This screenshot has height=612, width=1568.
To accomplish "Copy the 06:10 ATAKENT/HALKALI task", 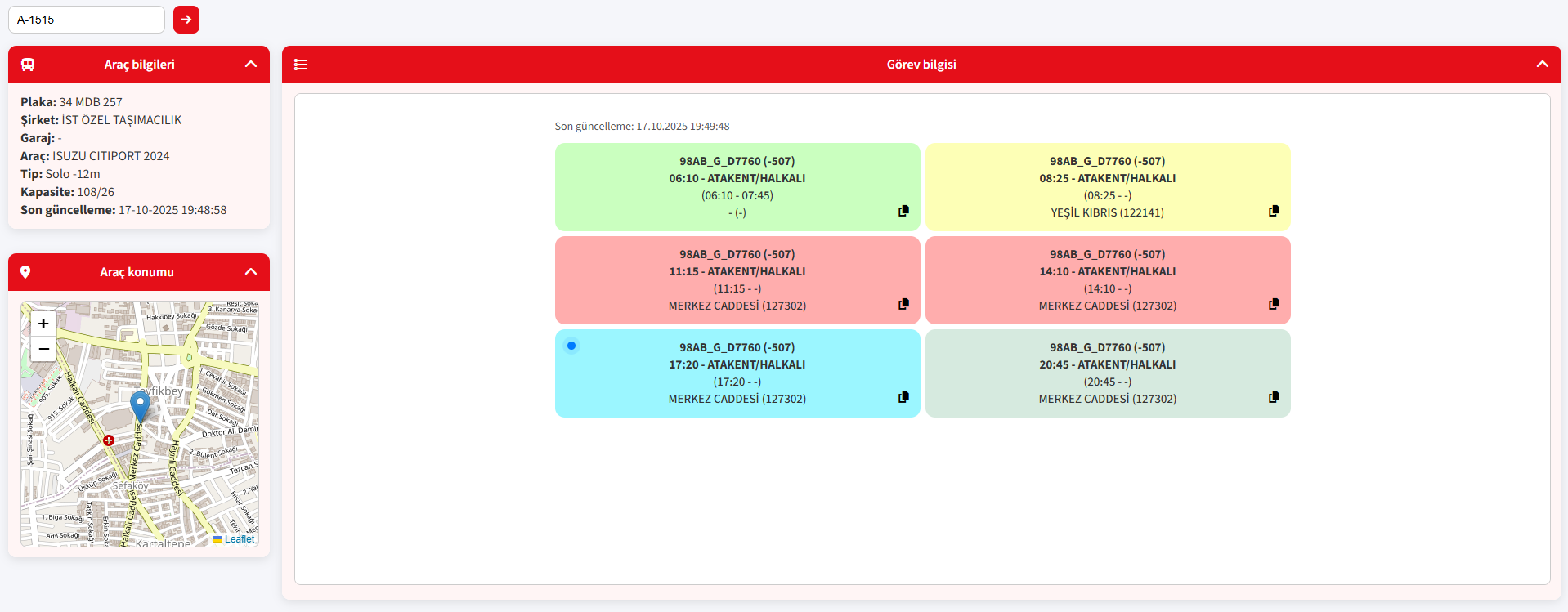I will click(903, 211).
